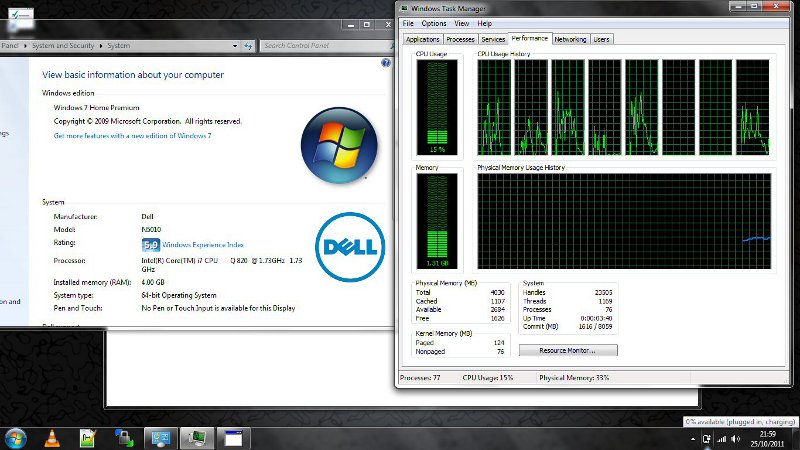
Task: Switch to System Control Panel taskbar button
Action: 161,438
